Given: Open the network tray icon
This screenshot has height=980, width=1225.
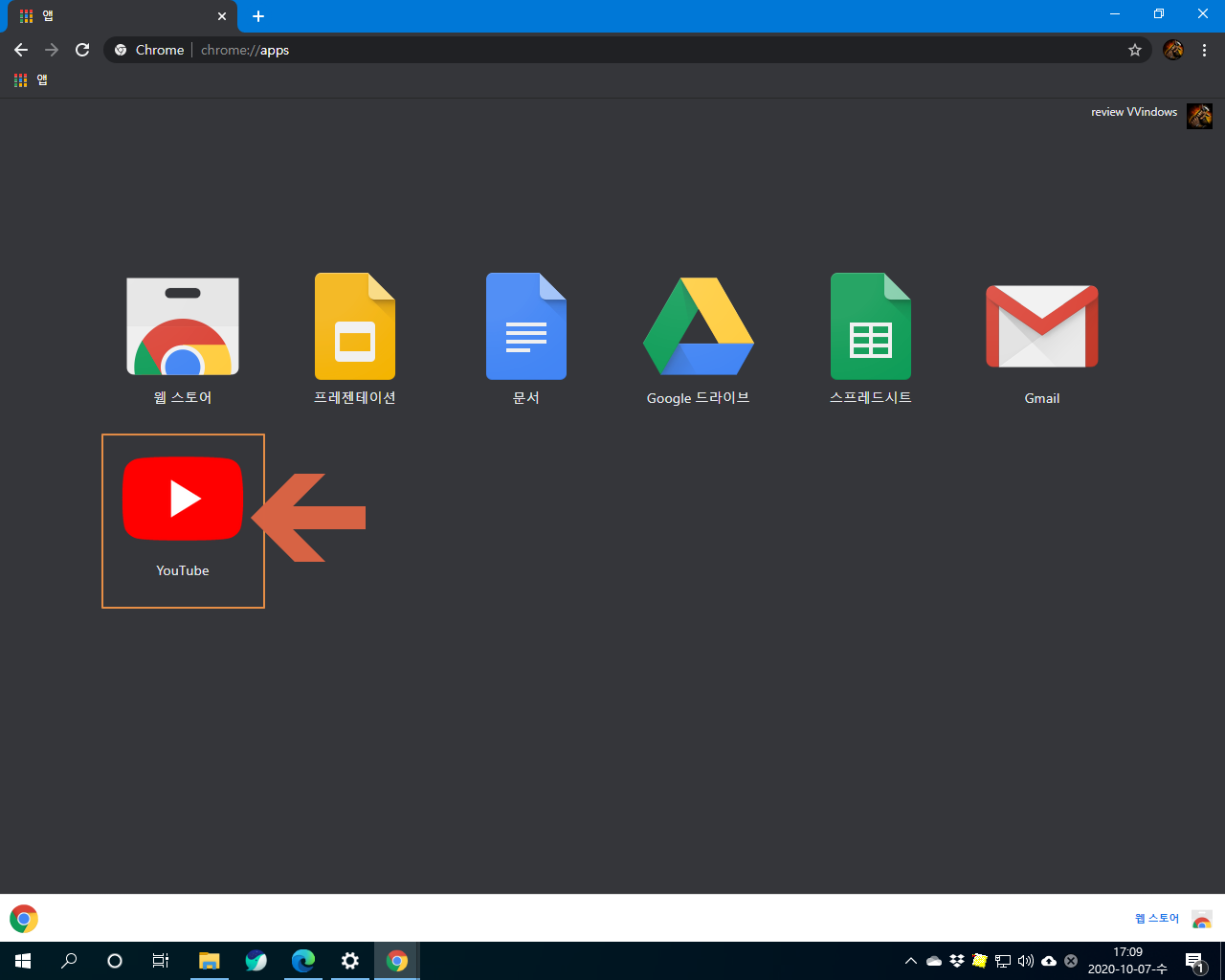Looking at the screenshot, I should tap(1003, 961).
